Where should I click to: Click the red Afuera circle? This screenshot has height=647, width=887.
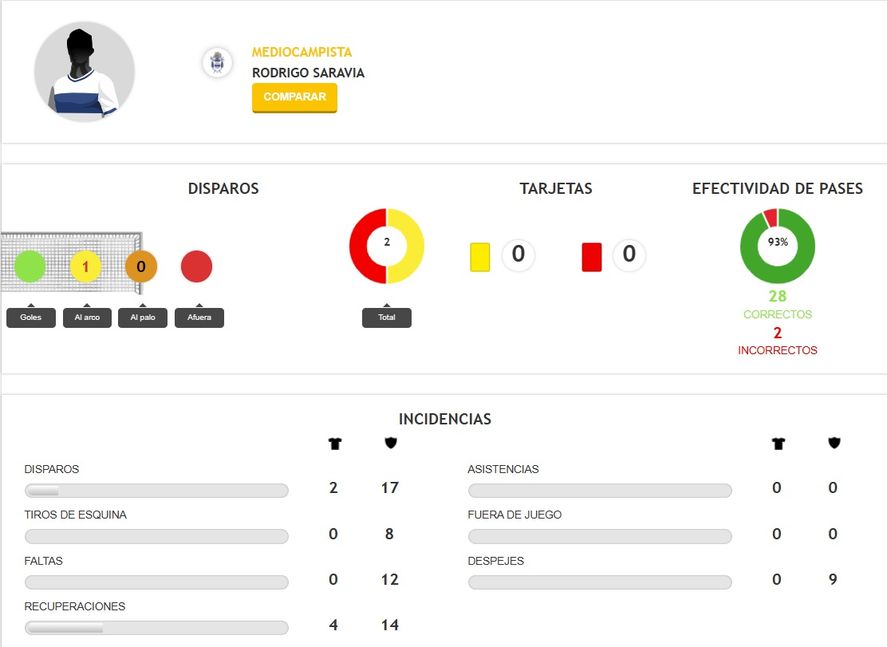click(x=196, y=266)
